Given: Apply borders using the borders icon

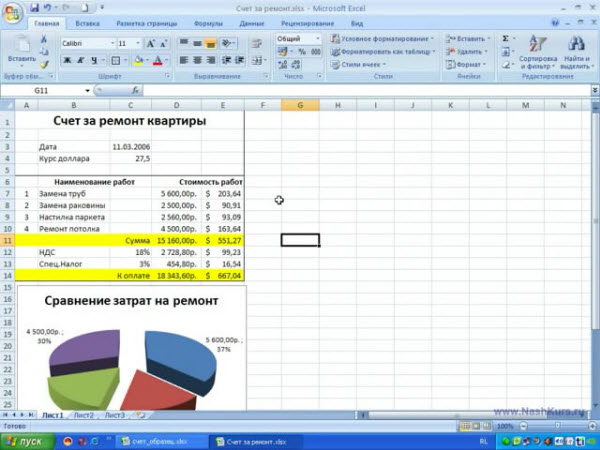Looking at the screenshot, I should pos(115,60).
